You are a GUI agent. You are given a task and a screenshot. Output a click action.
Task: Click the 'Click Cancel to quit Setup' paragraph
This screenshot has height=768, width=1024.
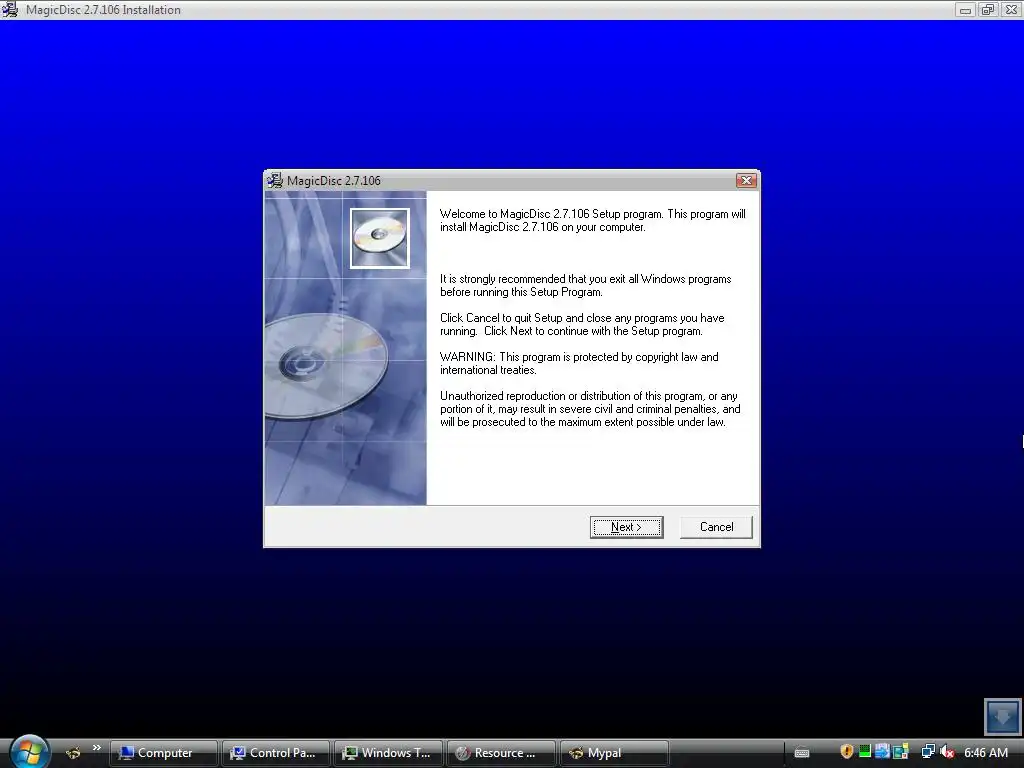click(582, 325)
